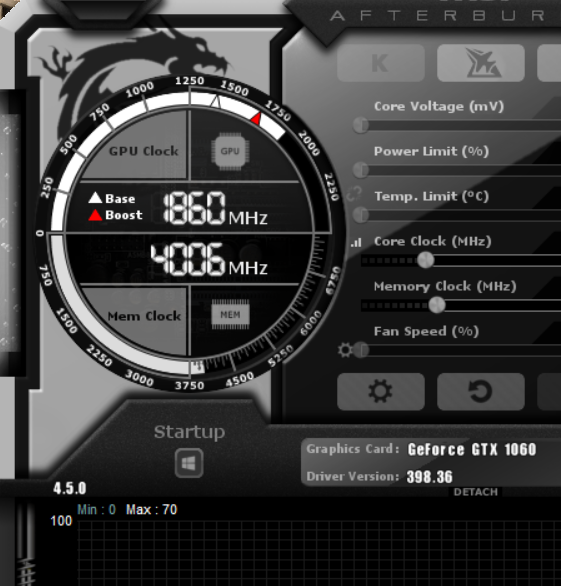Click the monitoring graph area

[320, 553]
